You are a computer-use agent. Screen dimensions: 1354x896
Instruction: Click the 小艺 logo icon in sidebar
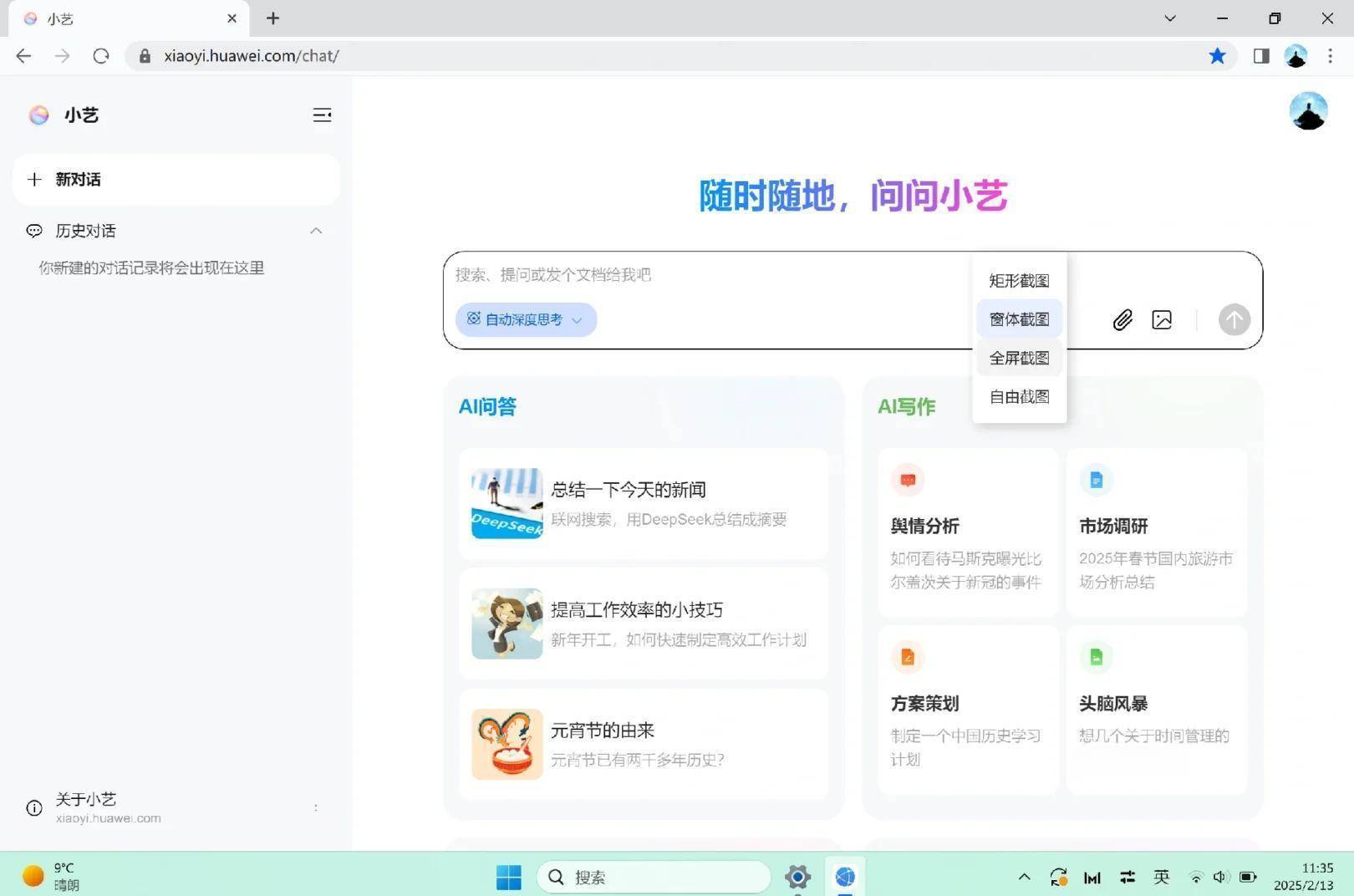coord(38,115)
